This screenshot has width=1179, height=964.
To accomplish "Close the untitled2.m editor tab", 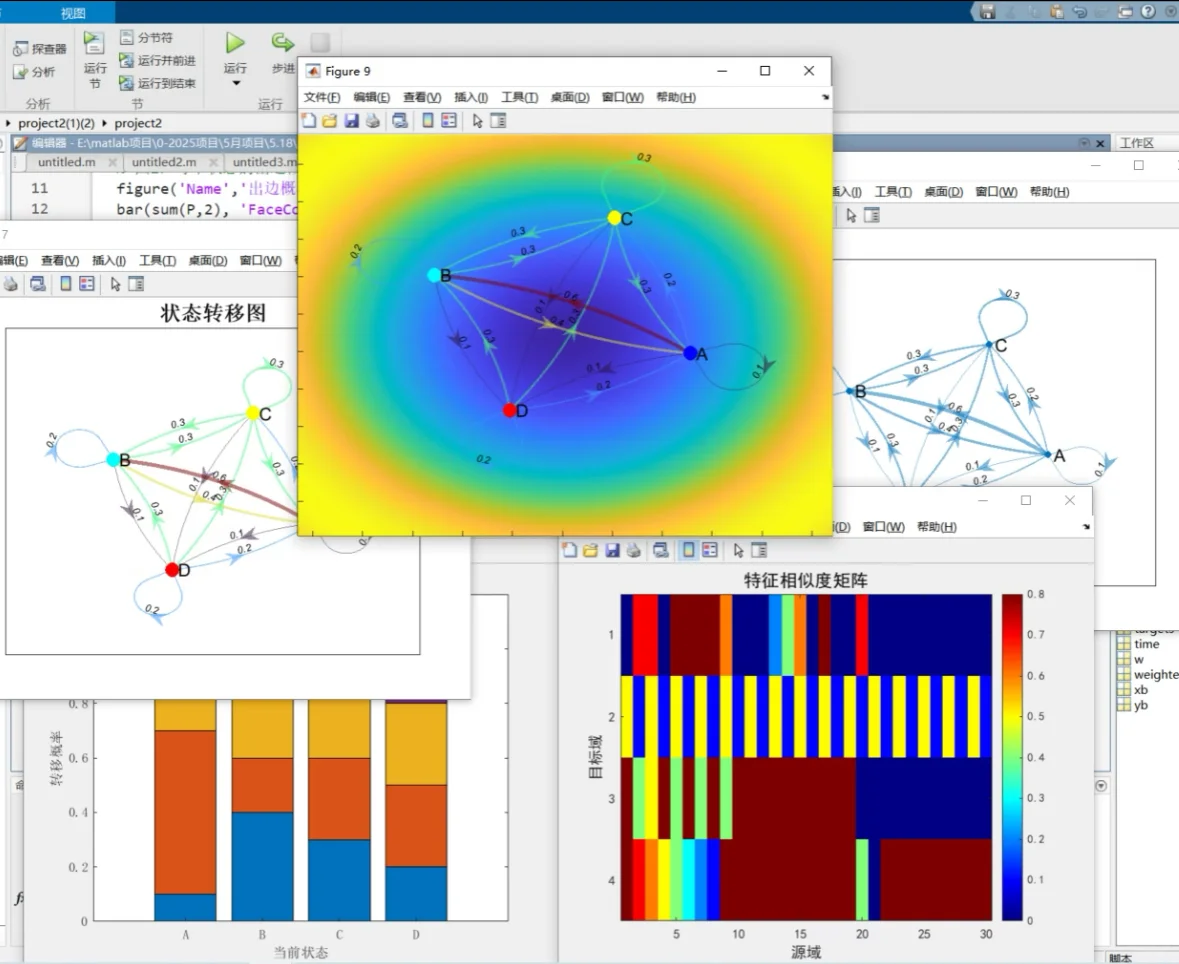I will [x=213, y=162].
